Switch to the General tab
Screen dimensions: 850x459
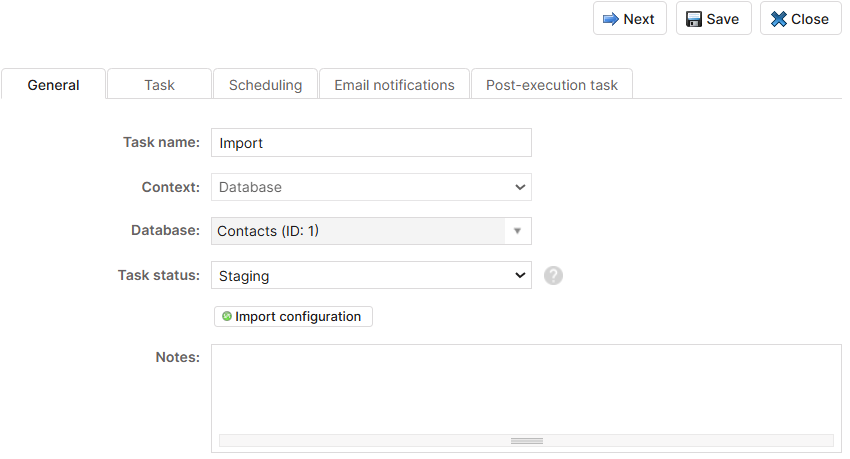point(53,85)
